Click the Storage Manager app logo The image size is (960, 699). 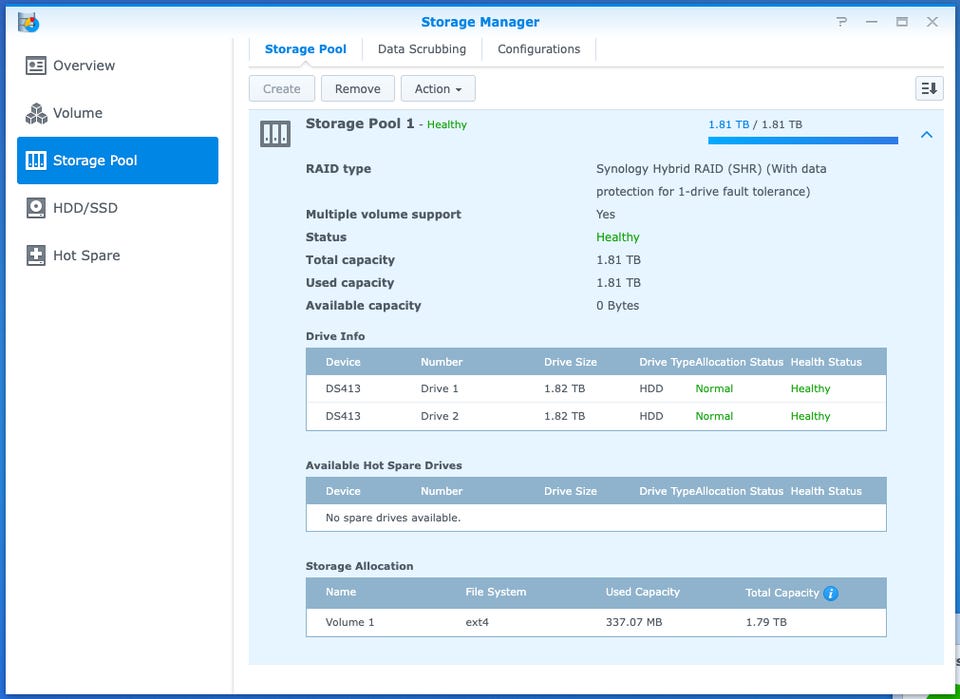click(x=28, y=22)
